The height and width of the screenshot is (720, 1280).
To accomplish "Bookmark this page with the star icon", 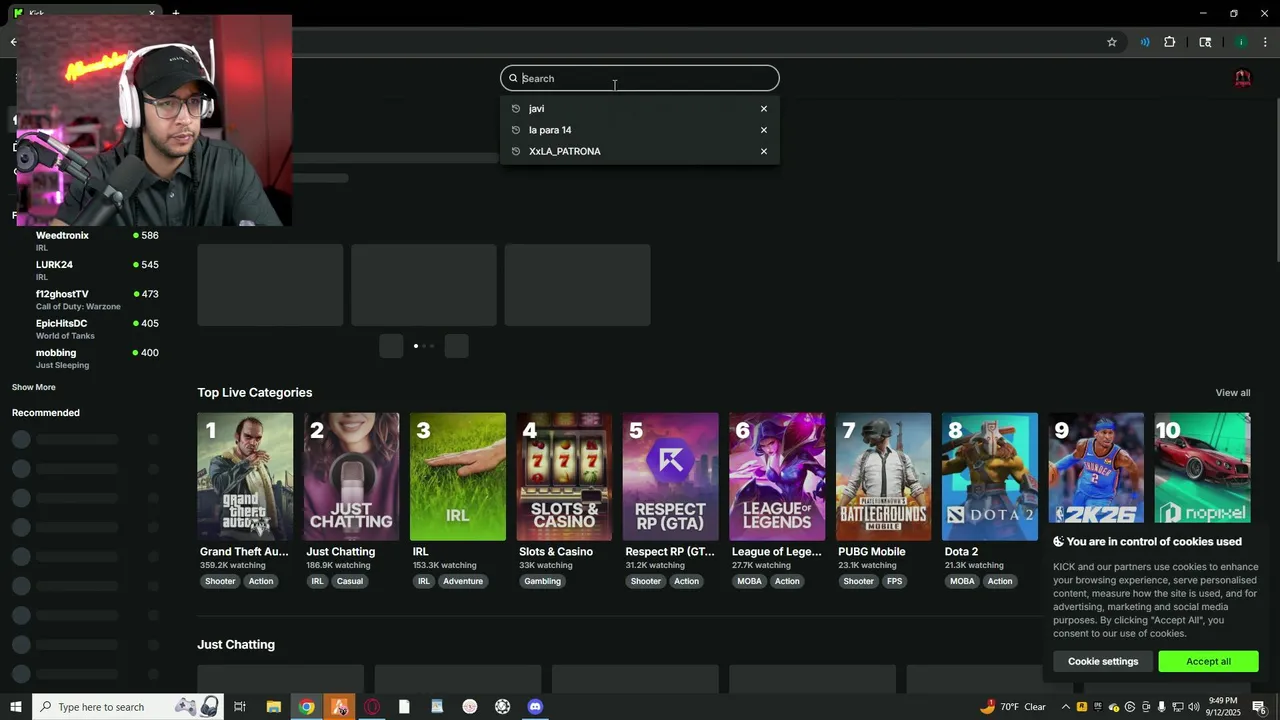I will click(1111, 42).
